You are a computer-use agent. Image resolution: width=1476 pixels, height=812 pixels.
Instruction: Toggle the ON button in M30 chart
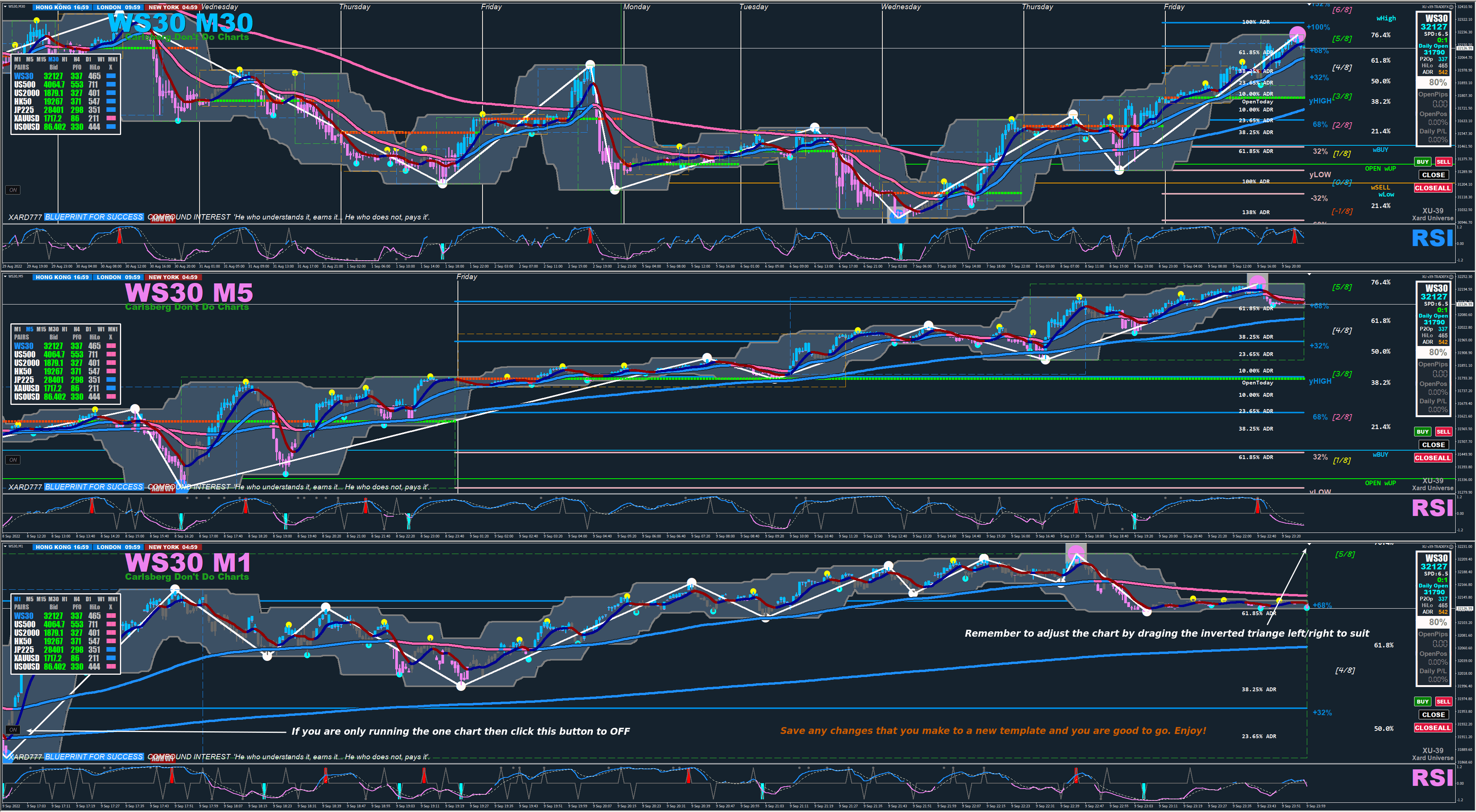[13, 190]
